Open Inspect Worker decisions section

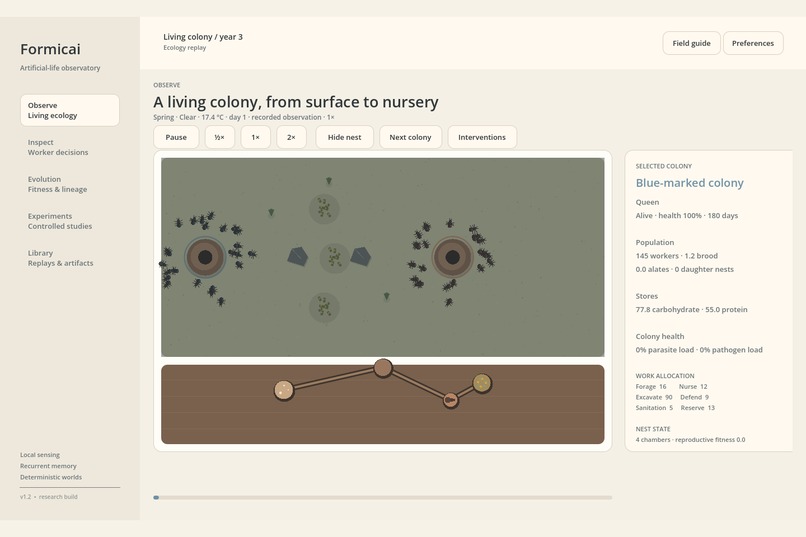pyautogui.click(x=70, y=147)
